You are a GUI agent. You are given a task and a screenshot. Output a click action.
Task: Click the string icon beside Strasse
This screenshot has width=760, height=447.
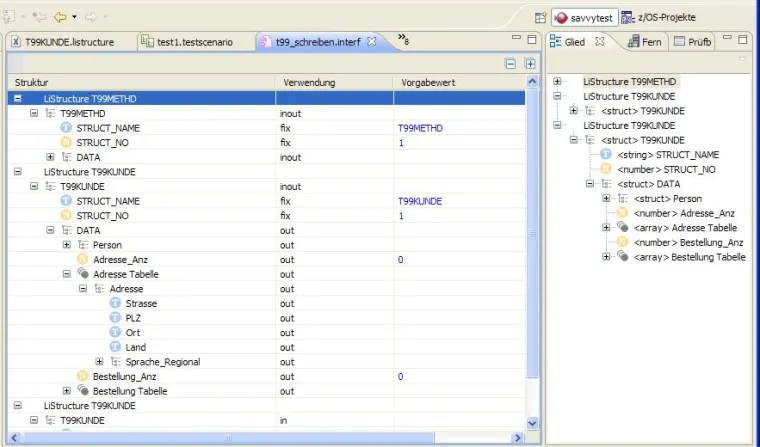[x=115, y=303]
